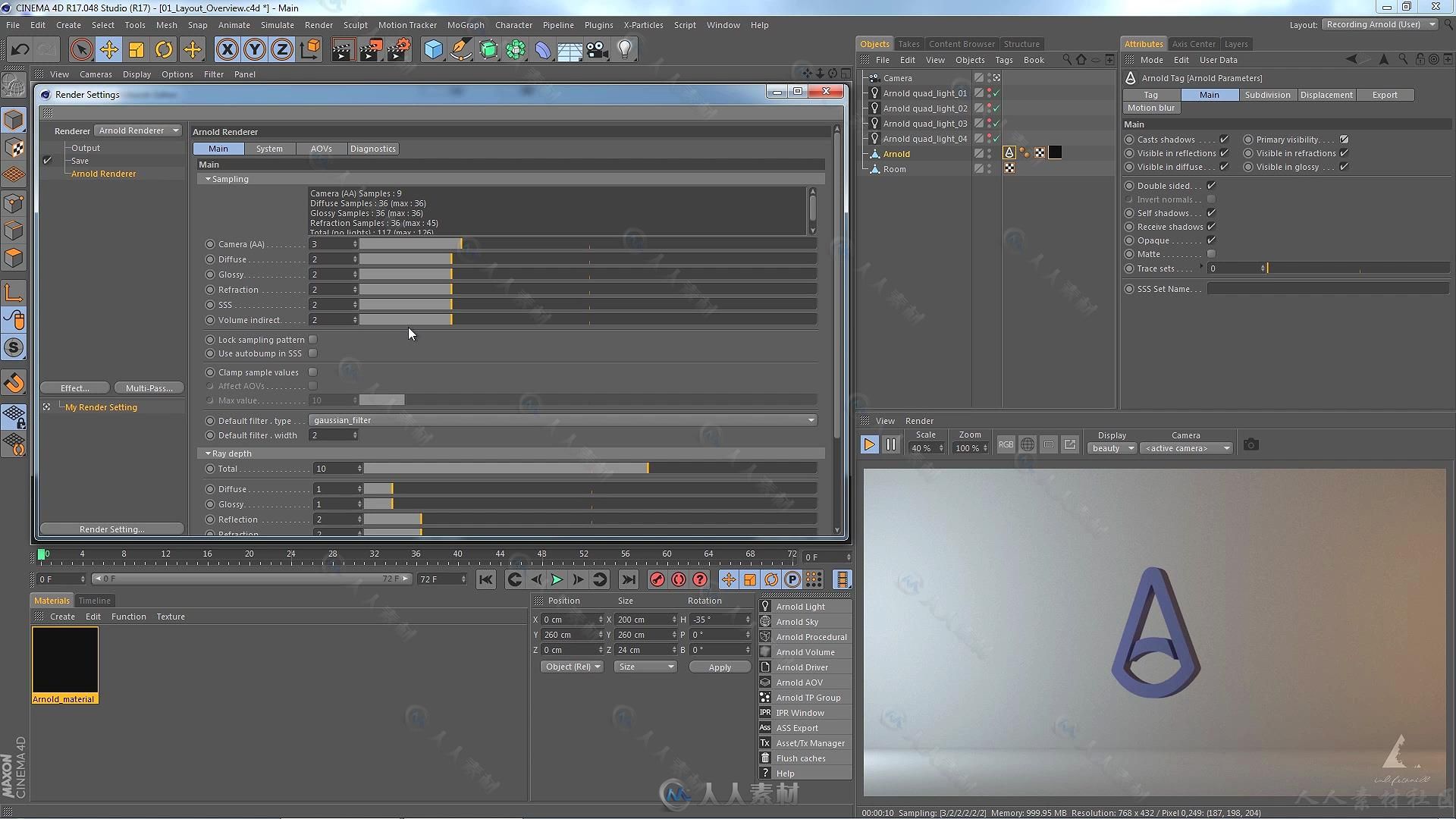The image size is (1456, 819).
Task: Click the Render Setting... button
Action: [111, 529]
